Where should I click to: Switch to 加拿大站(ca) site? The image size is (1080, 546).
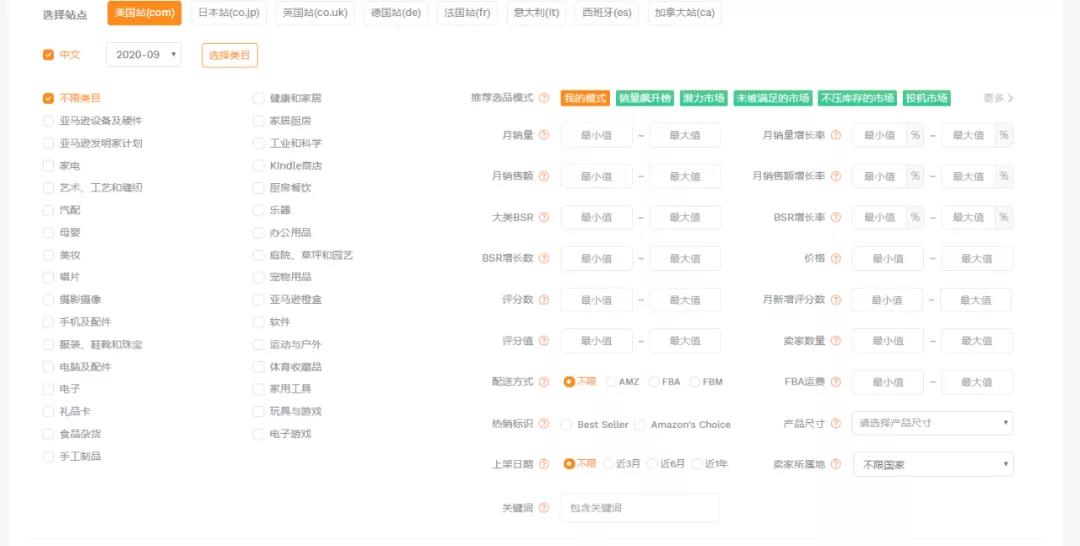tap(685, 13)
